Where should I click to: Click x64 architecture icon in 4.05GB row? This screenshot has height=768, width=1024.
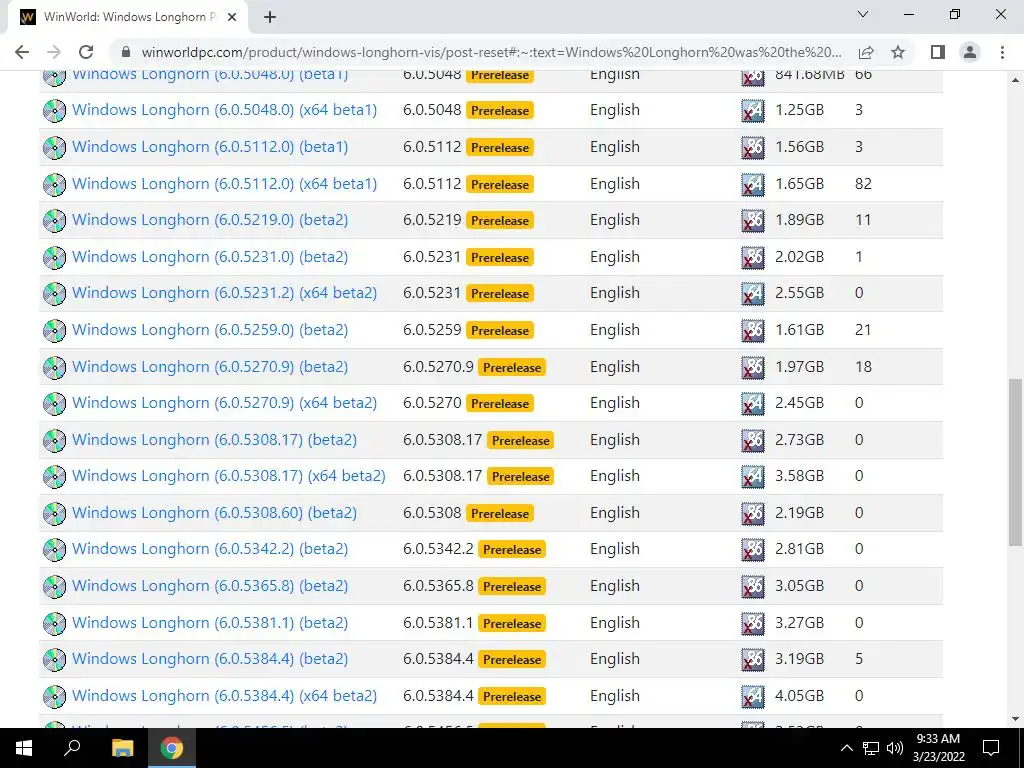[753, 696]
